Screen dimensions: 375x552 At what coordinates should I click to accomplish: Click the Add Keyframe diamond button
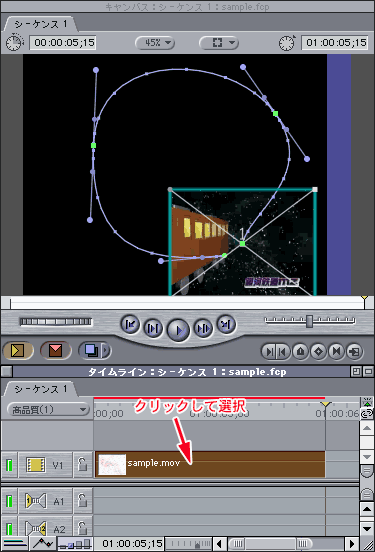tap(318, 351)
